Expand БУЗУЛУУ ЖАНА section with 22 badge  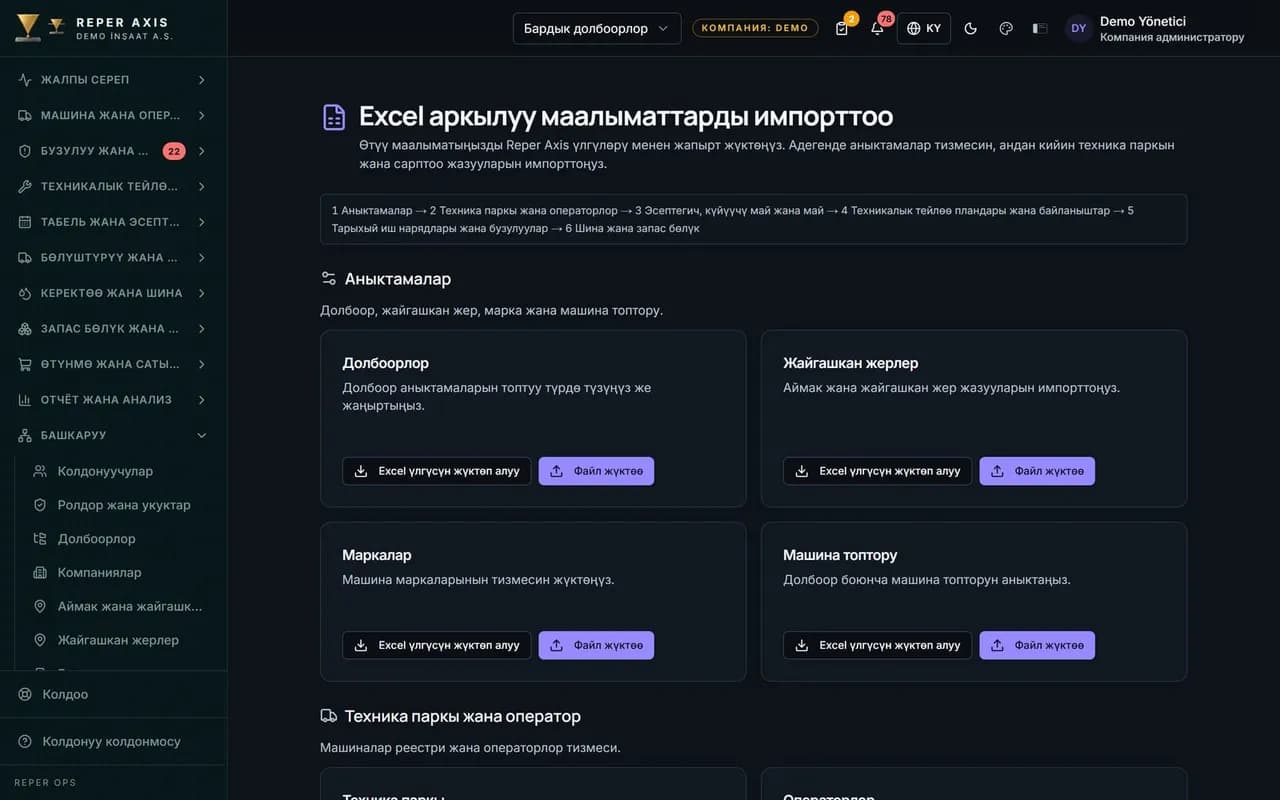tap(113, 151)
